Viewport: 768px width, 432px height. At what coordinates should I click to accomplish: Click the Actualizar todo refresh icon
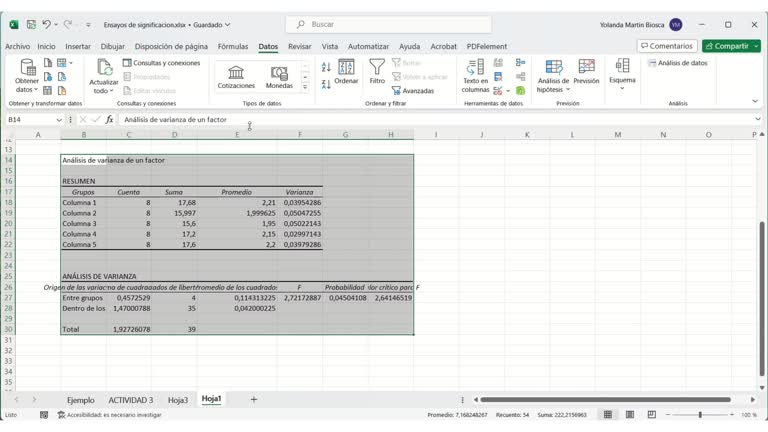click(104, 68)
